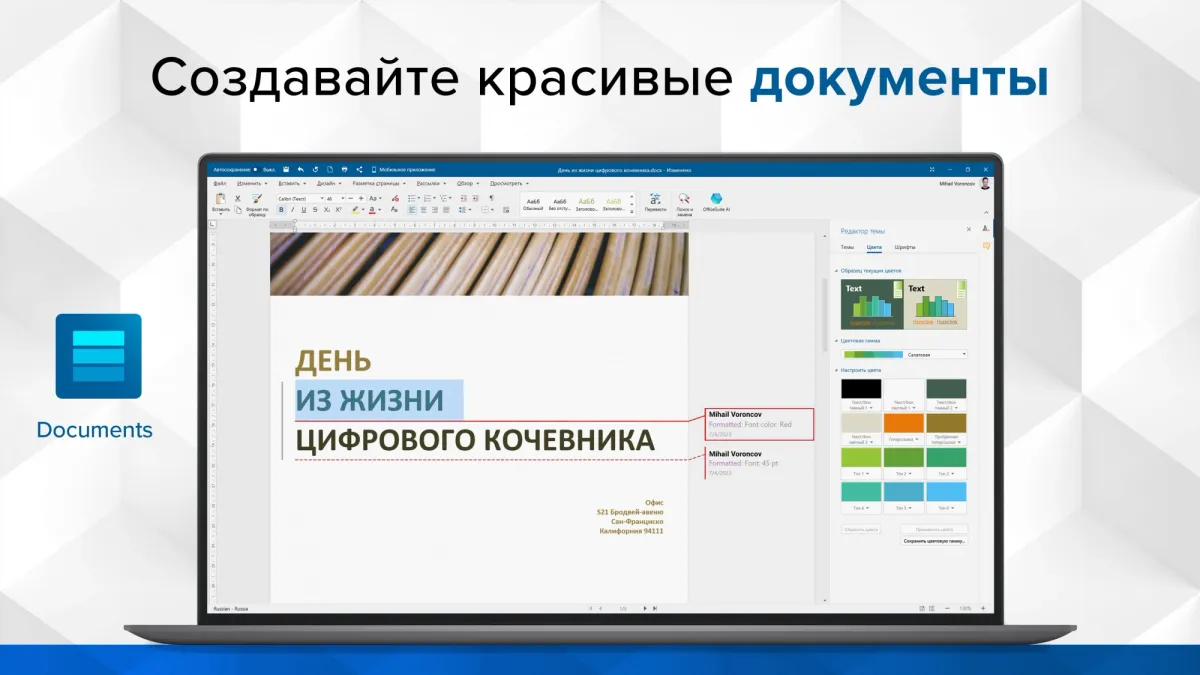Click the Cut scissors icon
The image size is (1200, 675).
click(237, 198)
